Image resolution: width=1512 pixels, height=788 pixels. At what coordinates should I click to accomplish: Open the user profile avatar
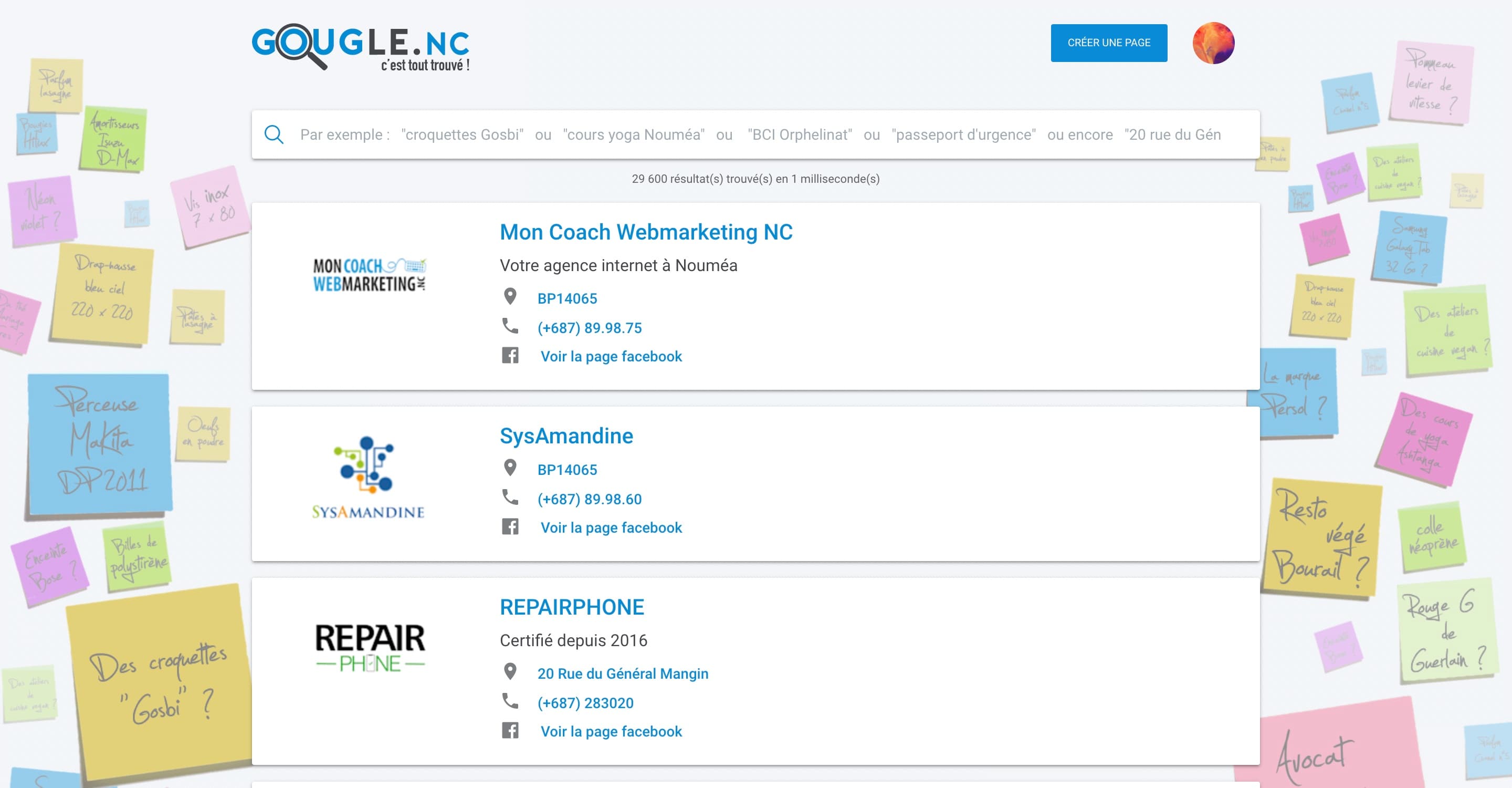point(1213,43)
